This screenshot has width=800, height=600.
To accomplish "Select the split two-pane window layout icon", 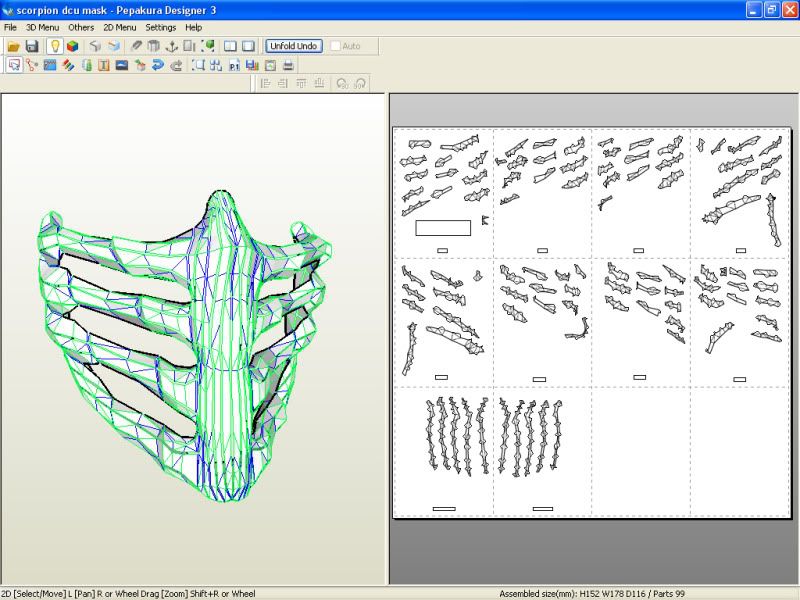I will pos(230,46).
